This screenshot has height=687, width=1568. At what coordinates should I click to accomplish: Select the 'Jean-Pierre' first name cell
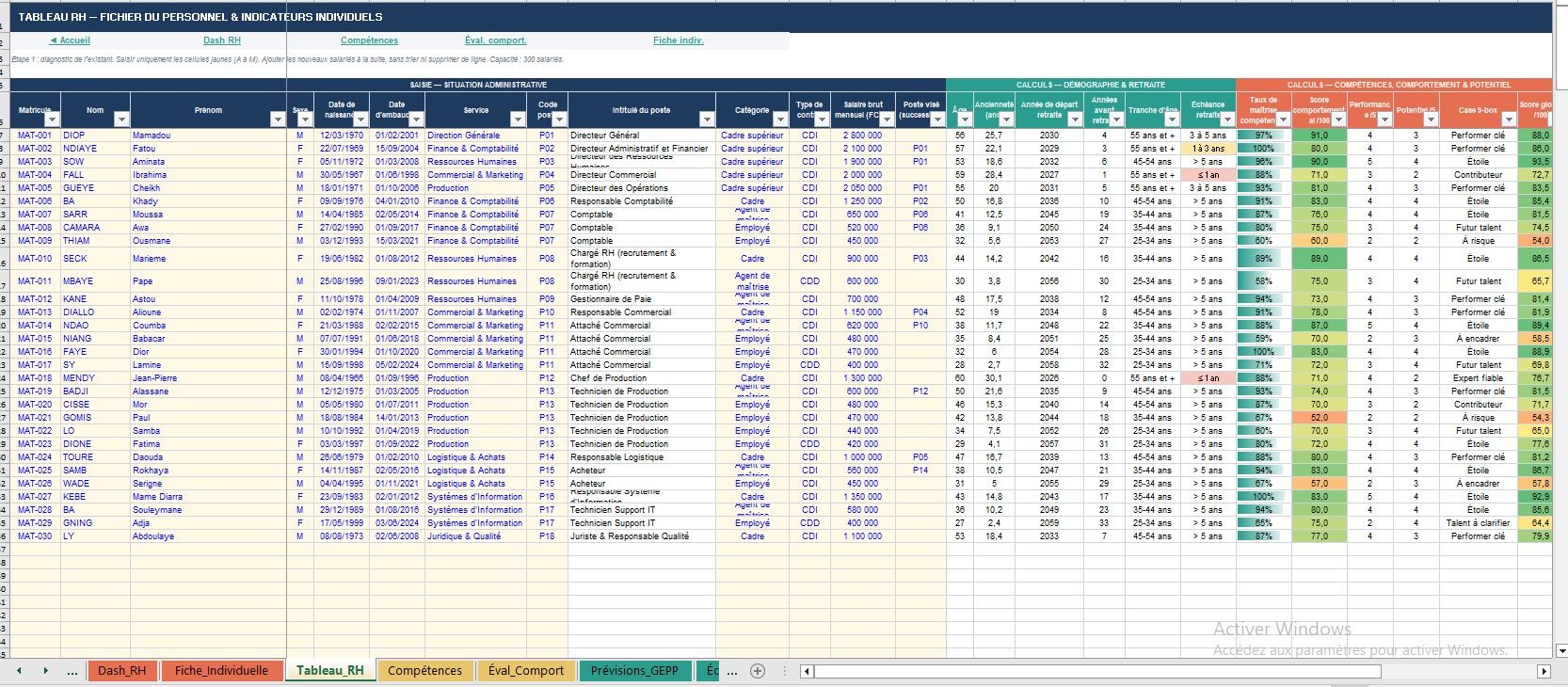pos(208,378)
